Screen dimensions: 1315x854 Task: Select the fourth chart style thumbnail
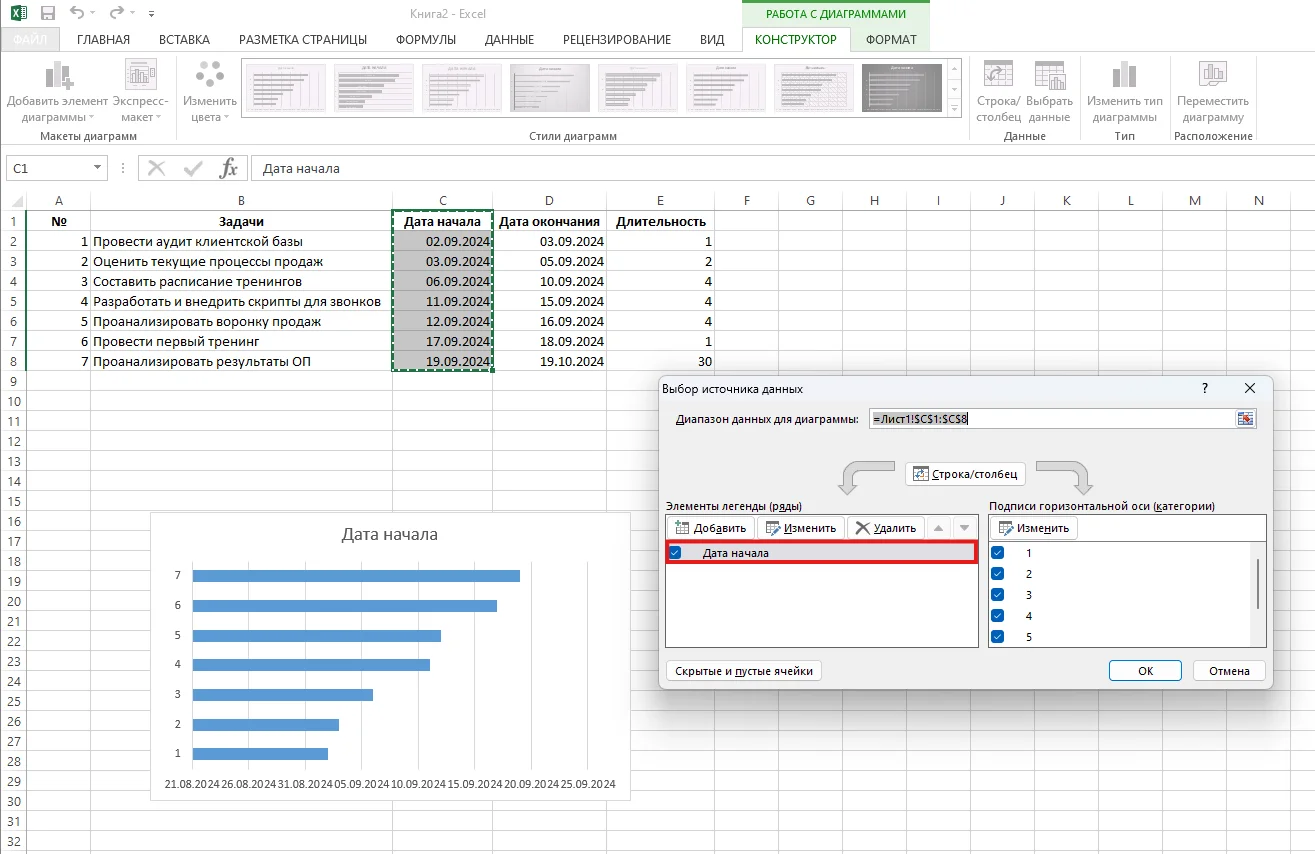[x=550, y=89]
